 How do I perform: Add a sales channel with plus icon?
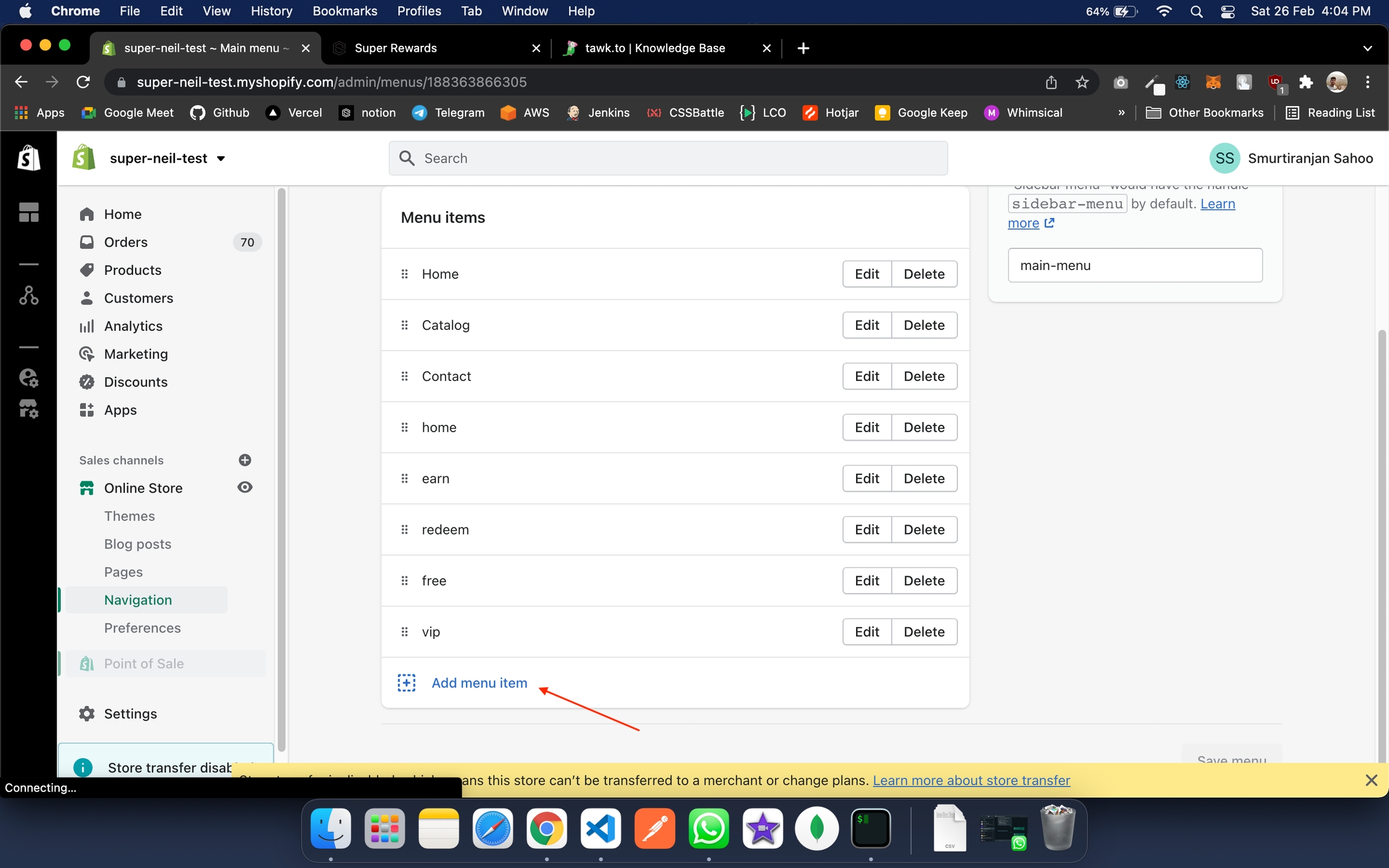pyautogui.click(x=245, y=460)
